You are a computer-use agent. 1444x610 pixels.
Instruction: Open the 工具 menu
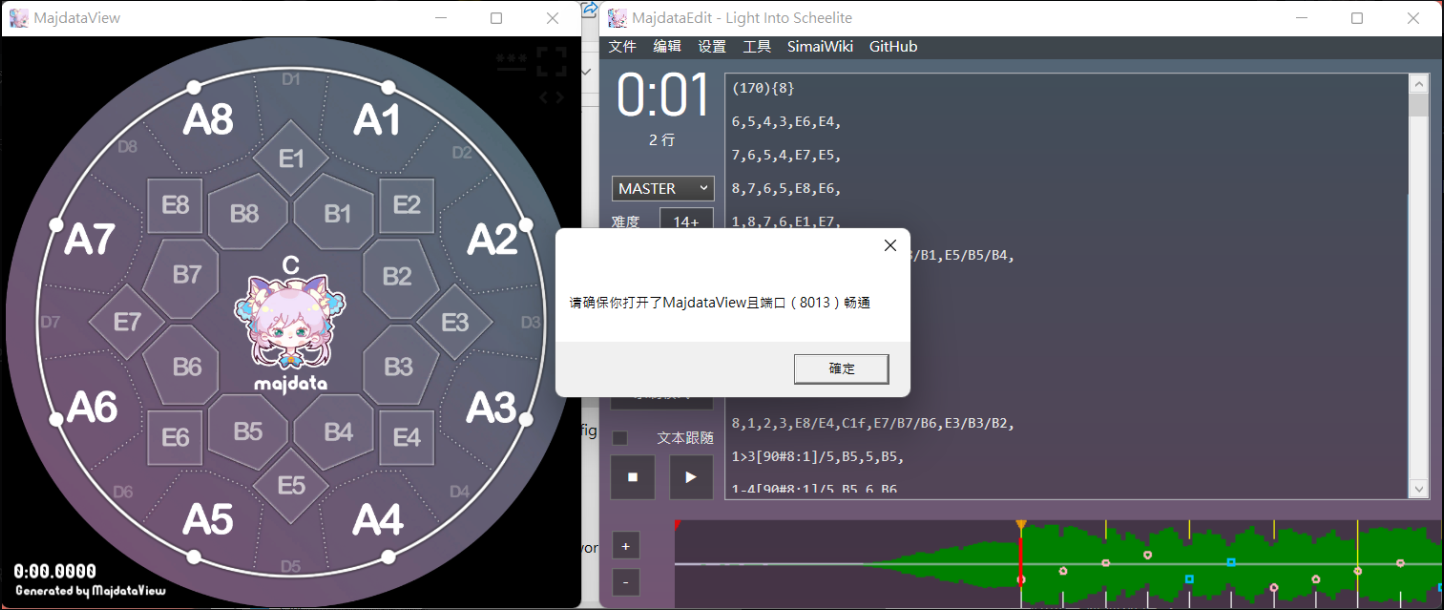coord(757,46)
